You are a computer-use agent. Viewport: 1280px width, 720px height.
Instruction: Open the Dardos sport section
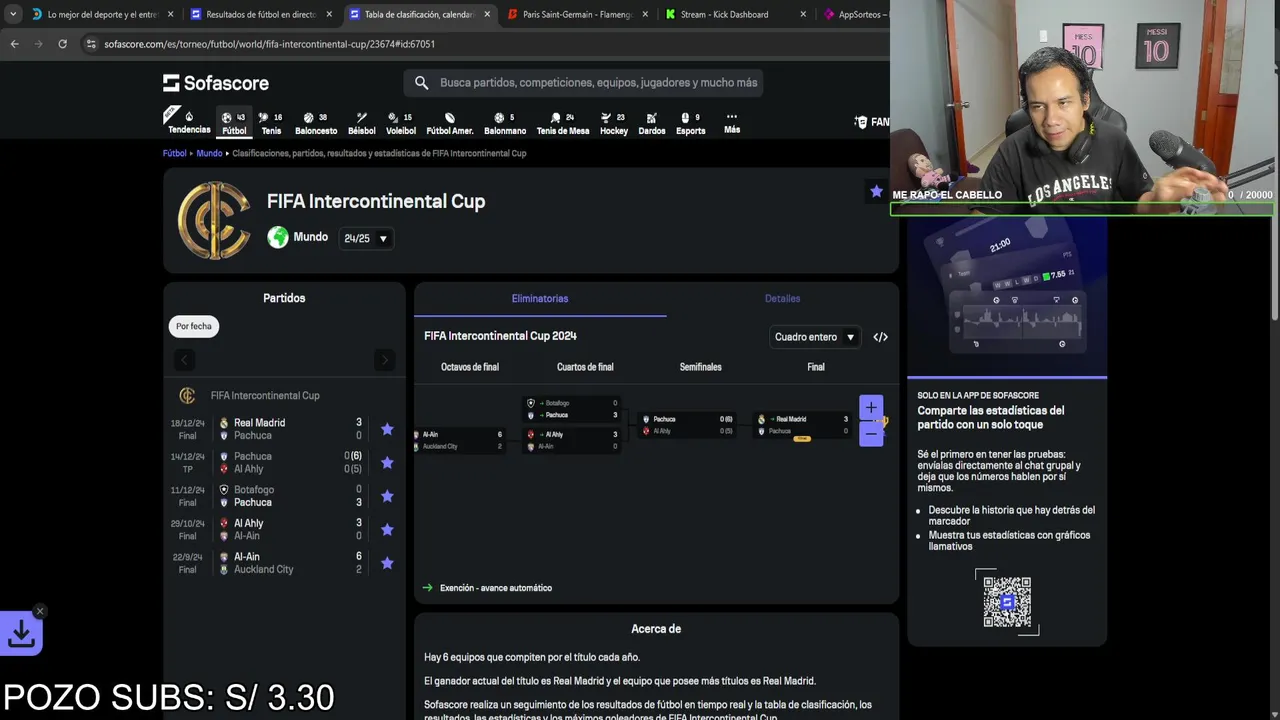pyautogui.click(x=651, y=123)
